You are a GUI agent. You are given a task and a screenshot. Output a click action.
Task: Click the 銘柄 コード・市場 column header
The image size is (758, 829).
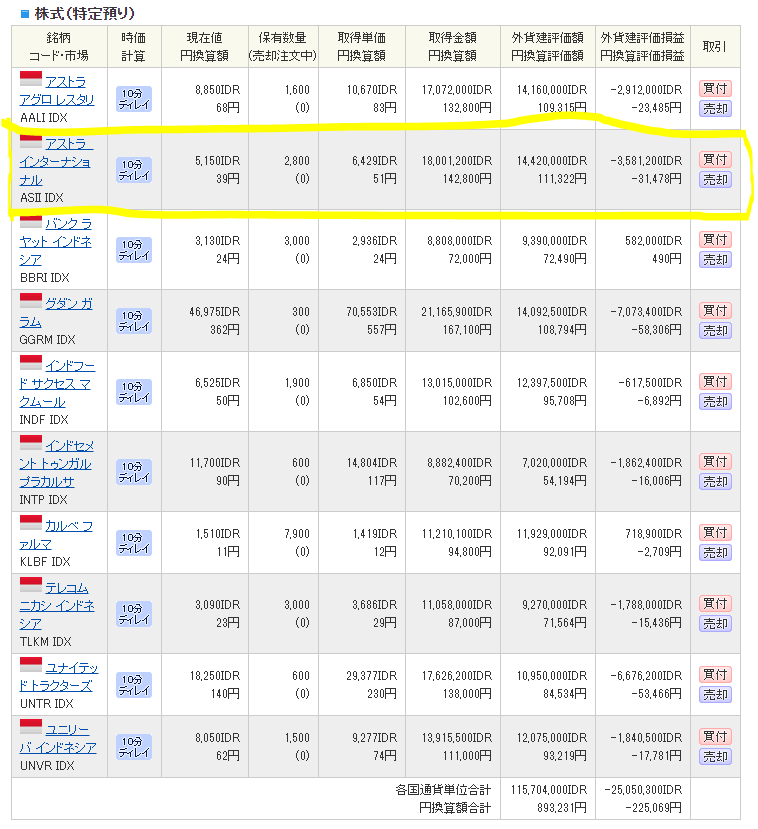pyautogui.click(x=59, y=47)
